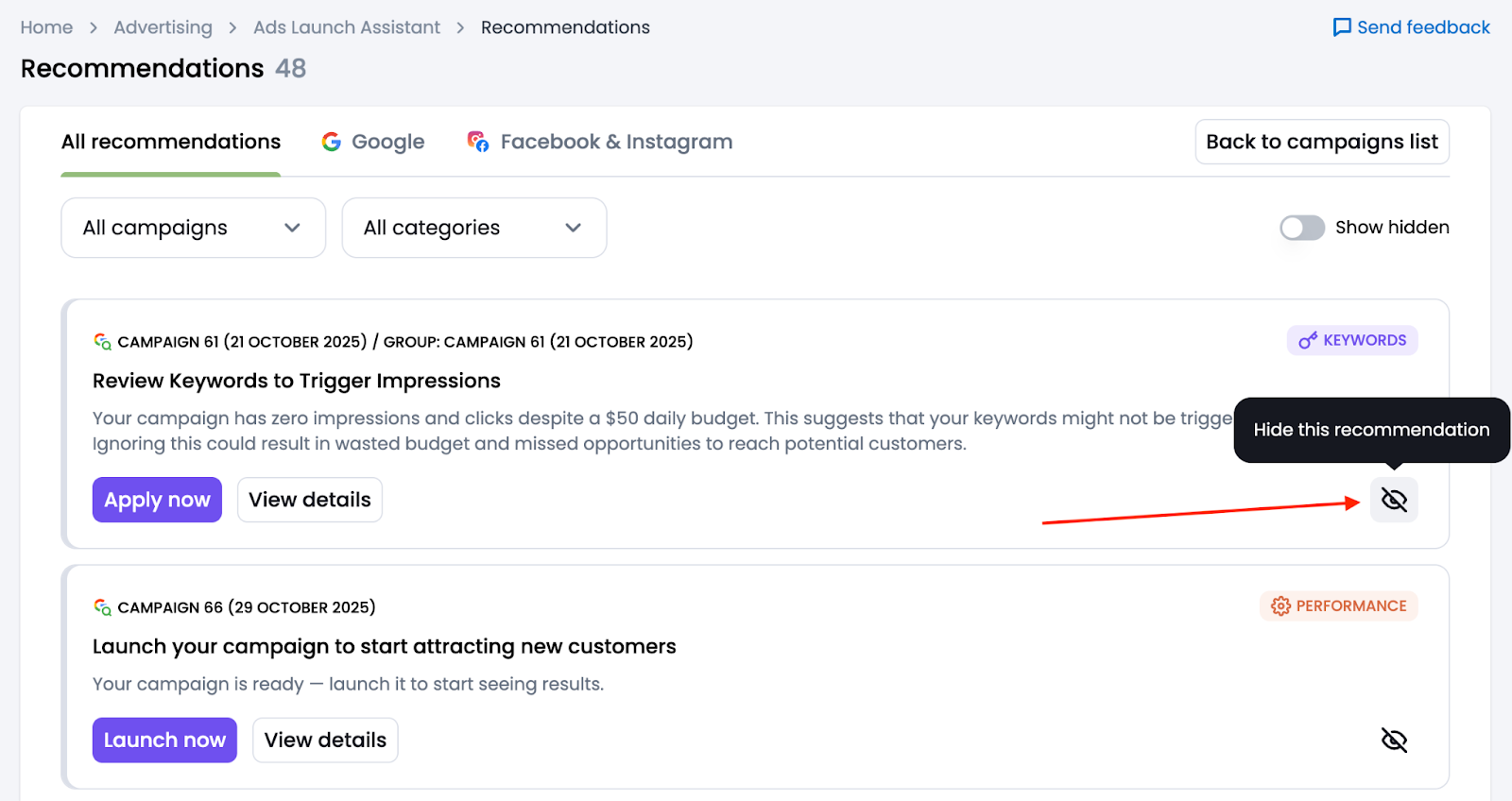Expand the All categories dropdown
The width and height of the screenshot is (1512, 801).
[x=472, y=228]
